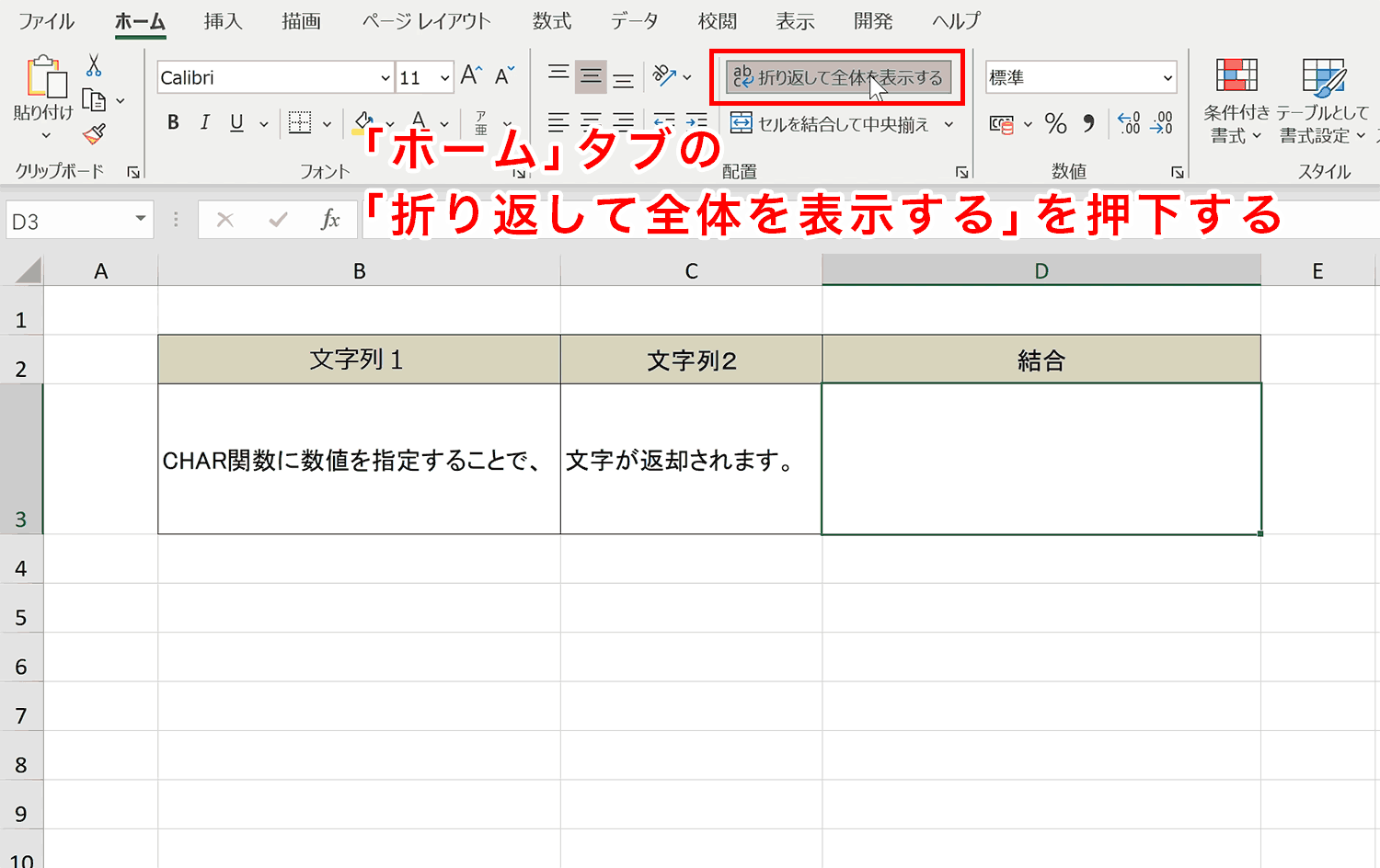This screenshot has width=1380, height=868.
Task: Open the merge cells dropdown arrow
Action: click(x=949, y=123)
